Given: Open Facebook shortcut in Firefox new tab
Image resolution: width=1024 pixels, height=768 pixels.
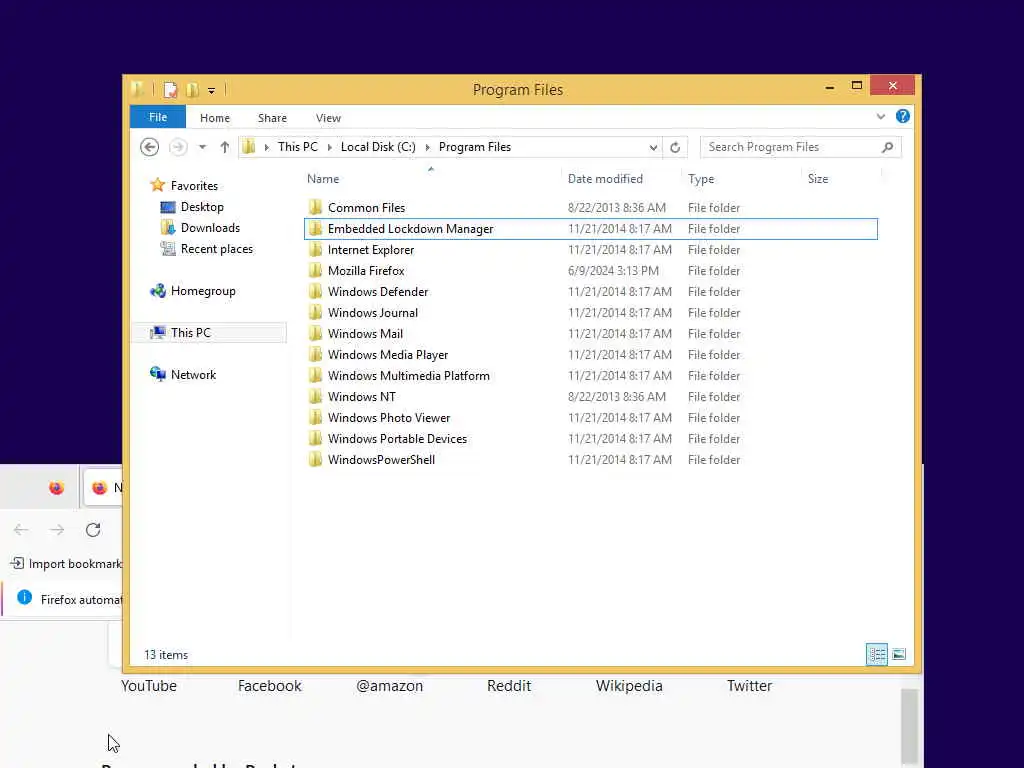Looking at the screenshot, I should click(270, 686).
